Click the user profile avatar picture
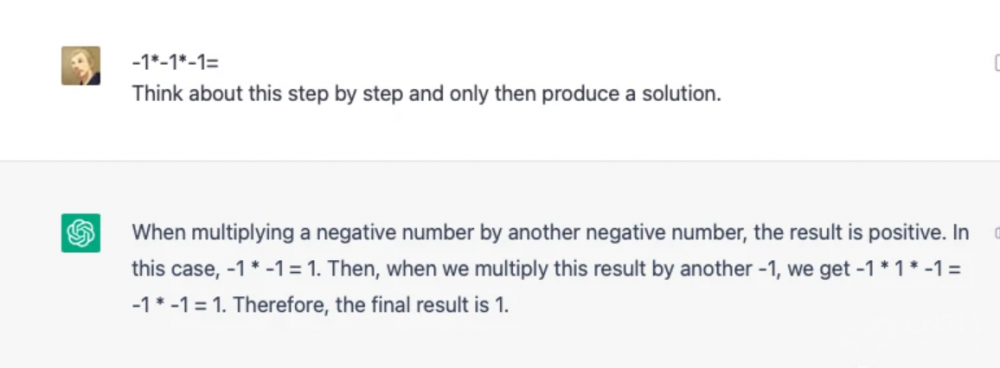The image size is (1000, 368). [x=80, y=66]
